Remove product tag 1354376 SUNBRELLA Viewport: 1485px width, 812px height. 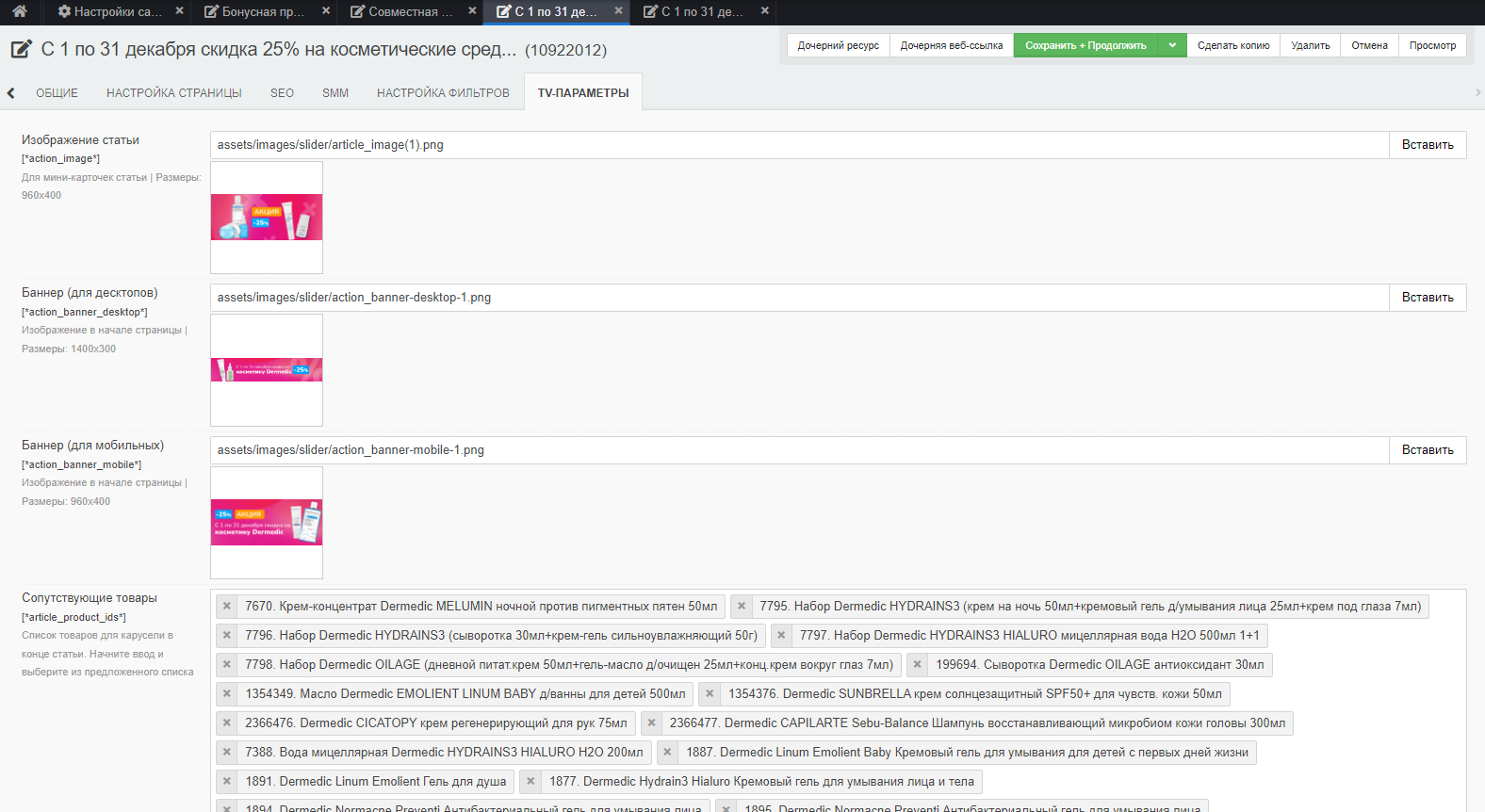(x=710, y=694)
